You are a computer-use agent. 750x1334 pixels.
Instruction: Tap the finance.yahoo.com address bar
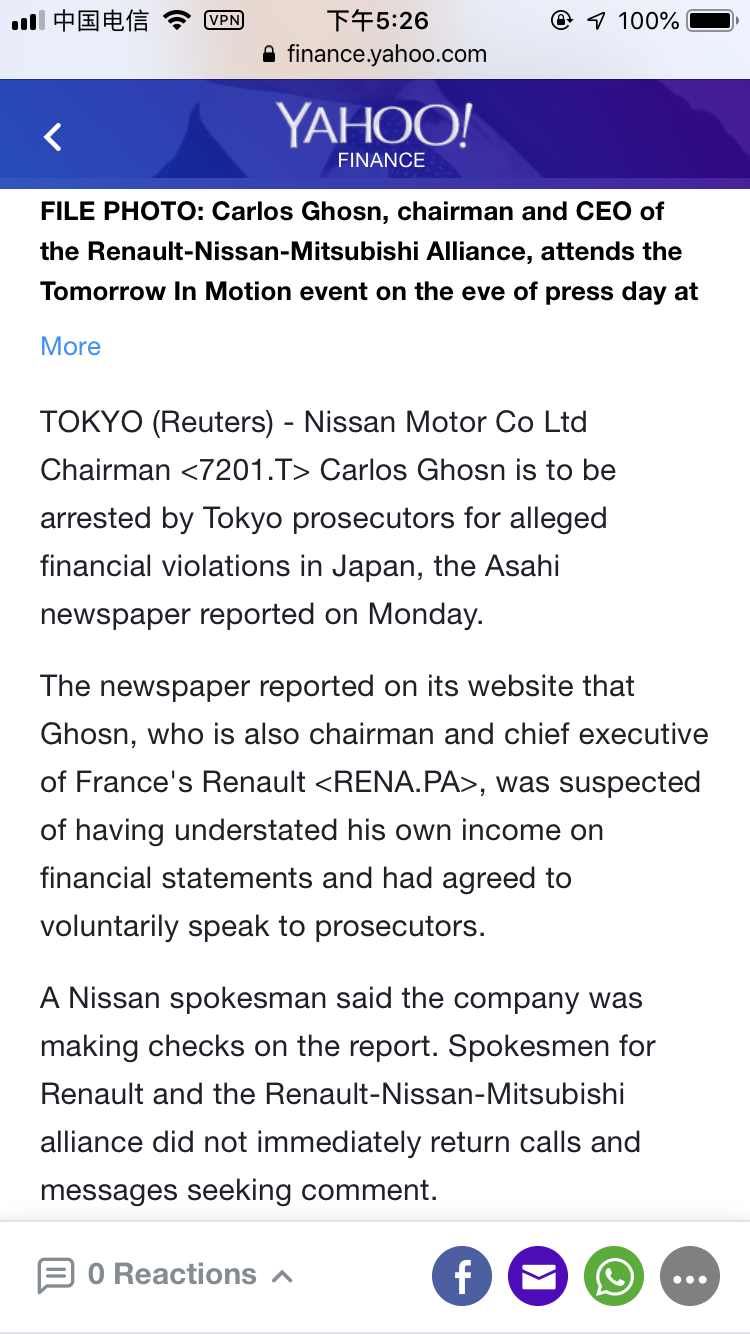[375, 54]
